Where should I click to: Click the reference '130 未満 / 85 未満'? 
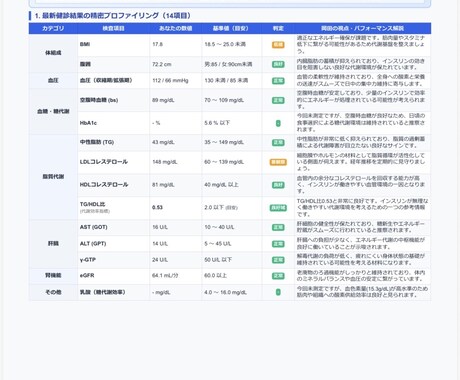[226, 80]
